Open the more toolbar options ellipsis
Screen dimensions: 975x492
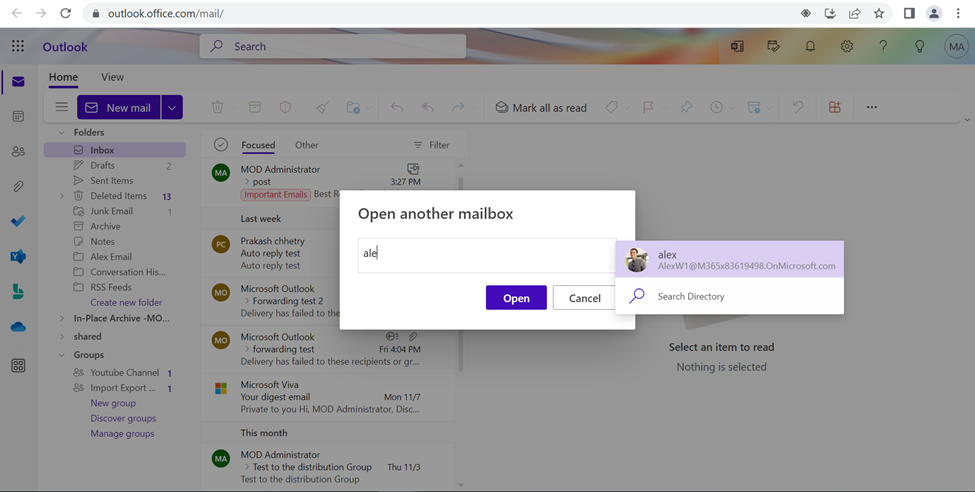pos(872,108)
